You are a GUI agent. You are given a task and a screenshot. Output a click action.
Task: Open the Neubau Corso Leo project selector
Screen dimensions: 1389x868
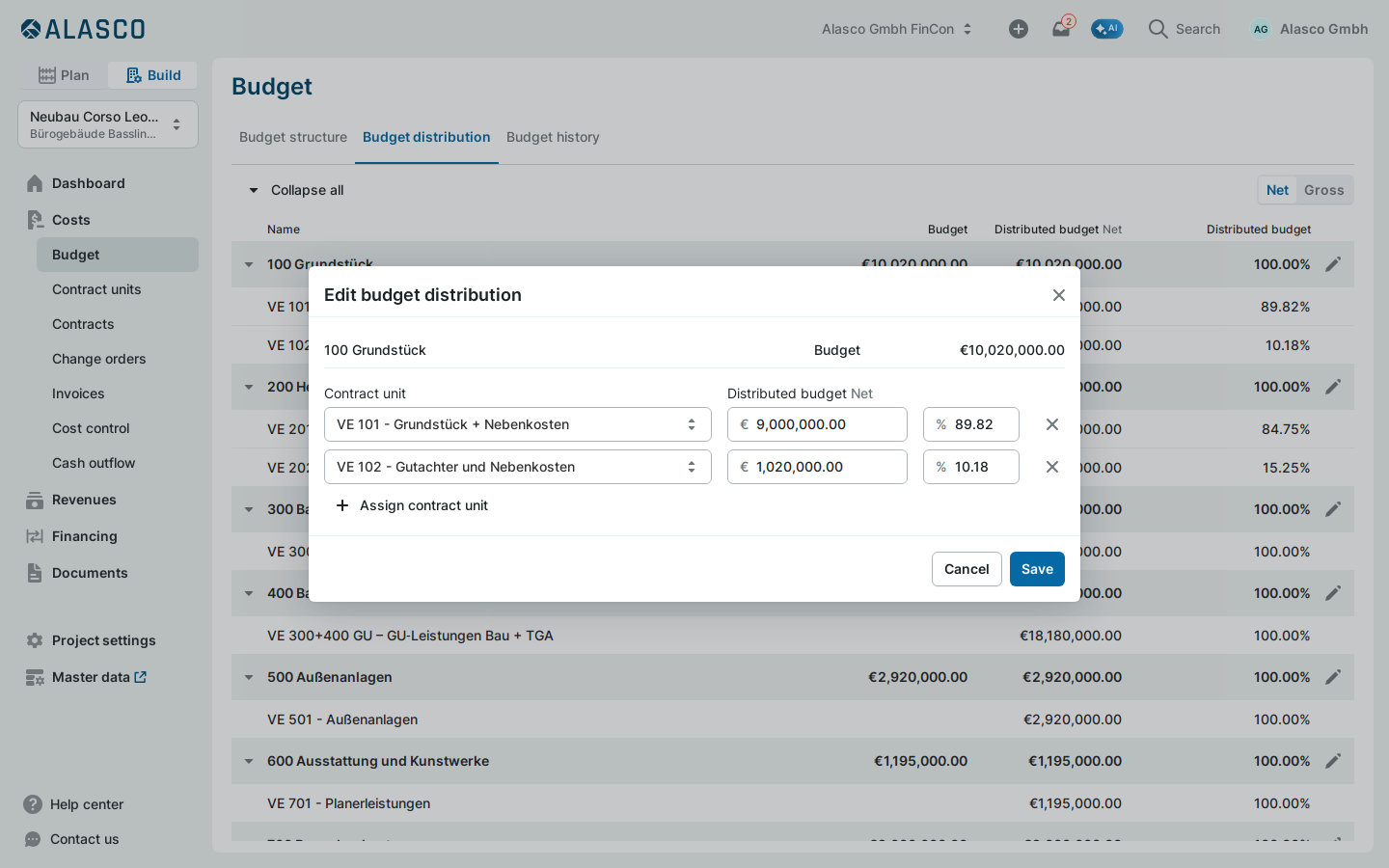108,124
